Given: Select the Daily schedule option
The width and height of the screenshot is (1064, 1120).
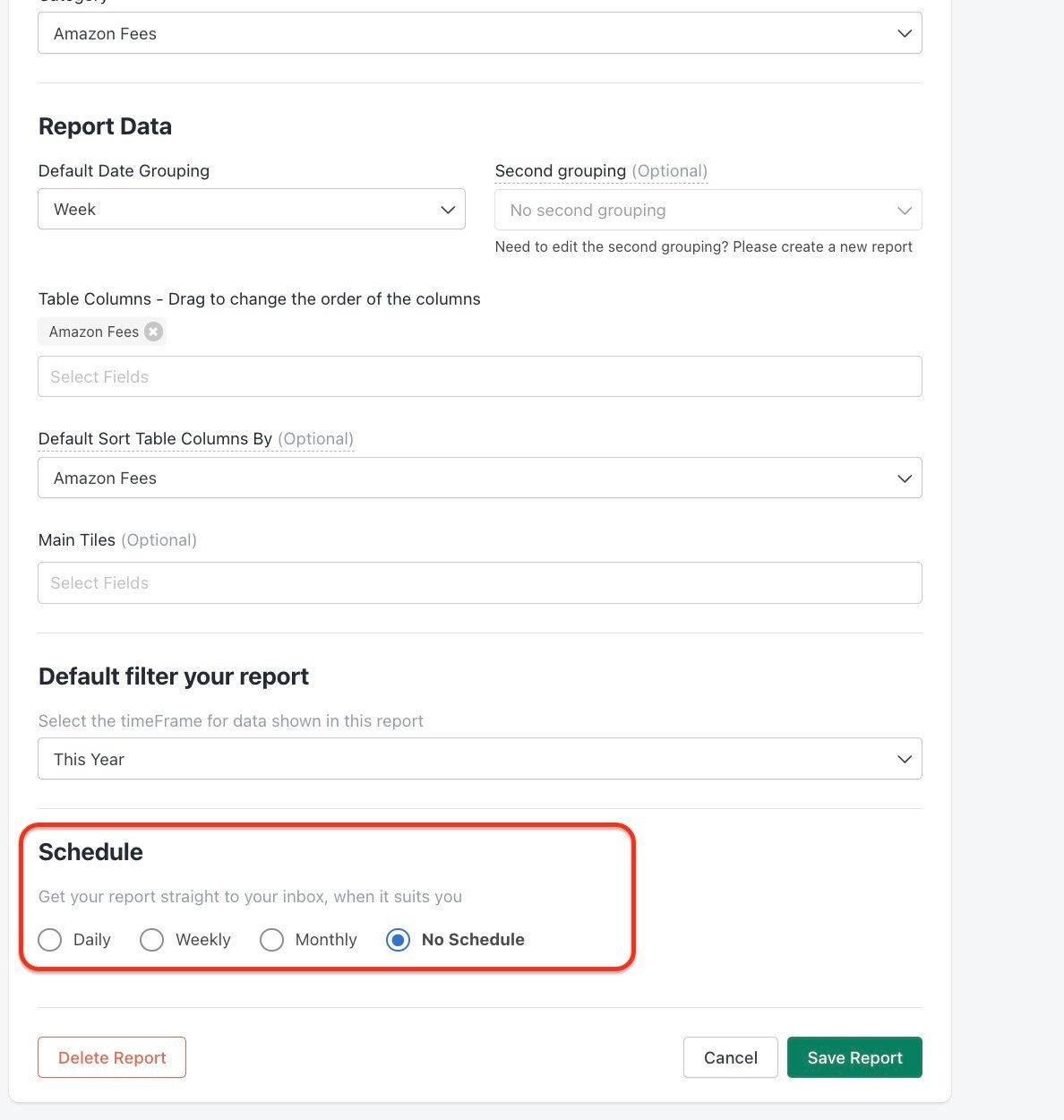Looking at the screenshot, I should point(50,940).
